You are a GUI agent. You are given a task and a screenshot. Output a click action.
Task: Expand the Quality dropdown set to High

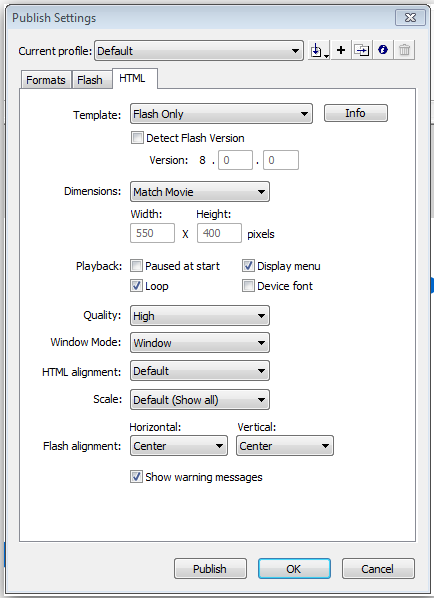coord(200,315)
